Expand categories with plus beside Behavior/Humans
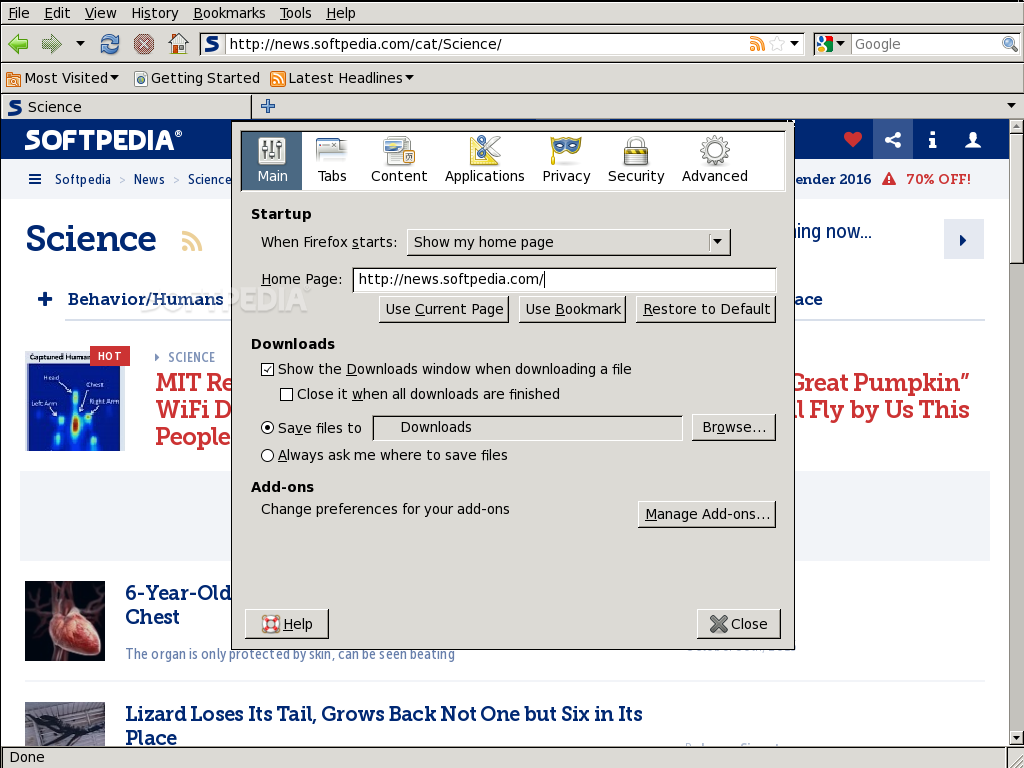 coord(45,299)
